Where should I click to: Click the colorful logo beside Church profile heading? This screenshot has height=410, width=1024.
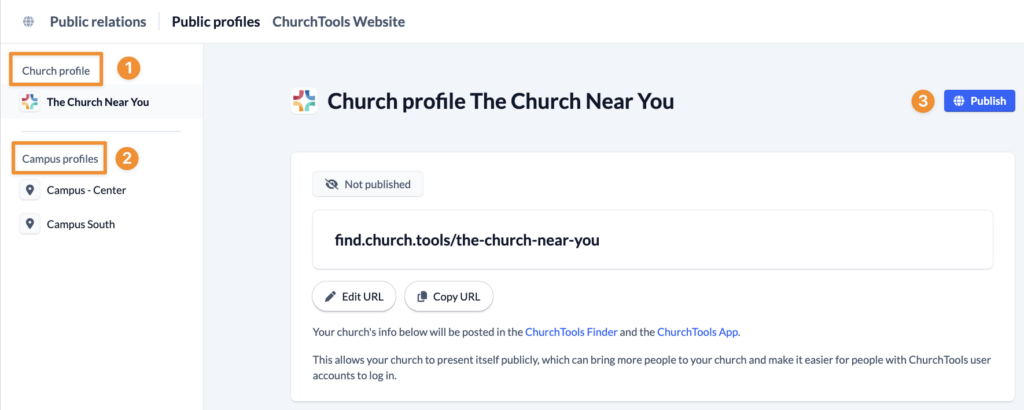pos(304,101)
